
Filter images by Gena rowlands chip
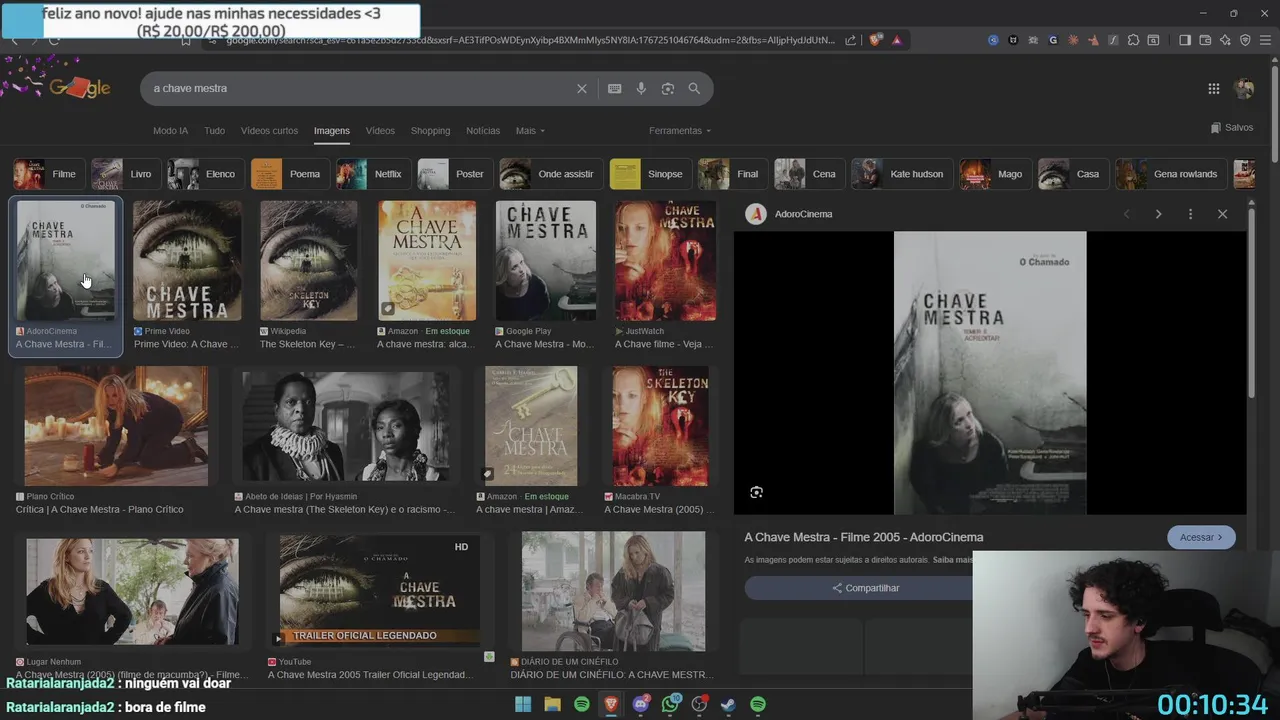[x=1170, y=174]
